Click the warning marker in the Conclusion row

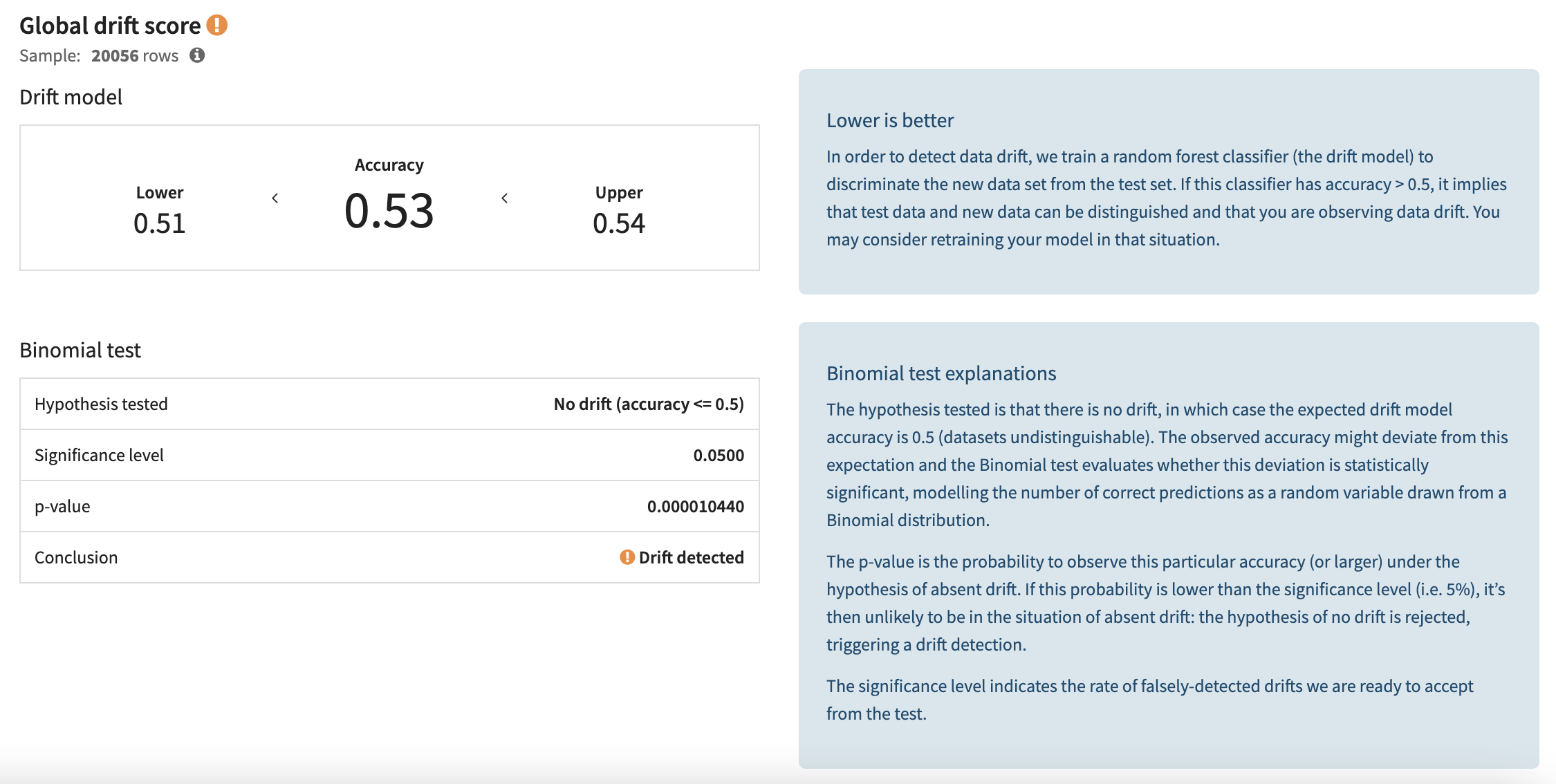point(627,557)
